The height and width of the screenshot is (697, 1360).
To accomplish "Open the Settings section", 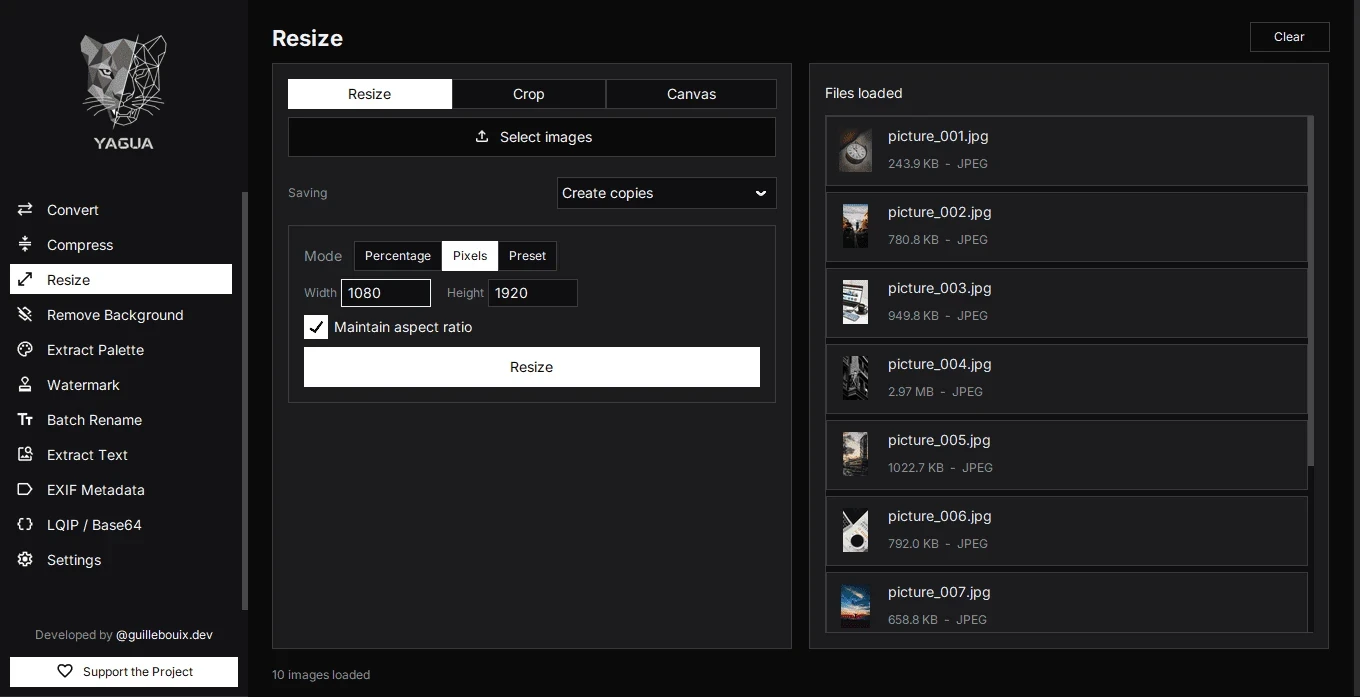I will pyautogui.click(x=121, y=560).
